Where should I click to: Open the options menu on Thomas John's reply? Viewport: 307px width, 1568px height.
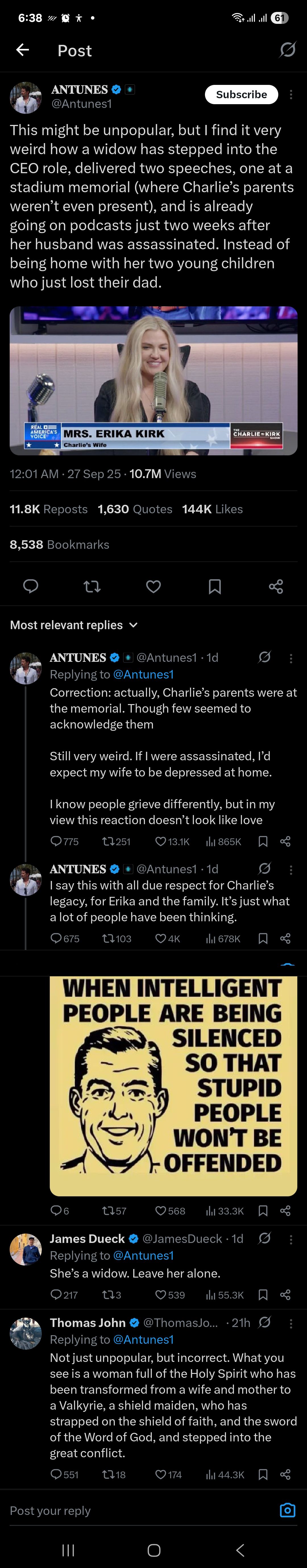click(291, 1323)
